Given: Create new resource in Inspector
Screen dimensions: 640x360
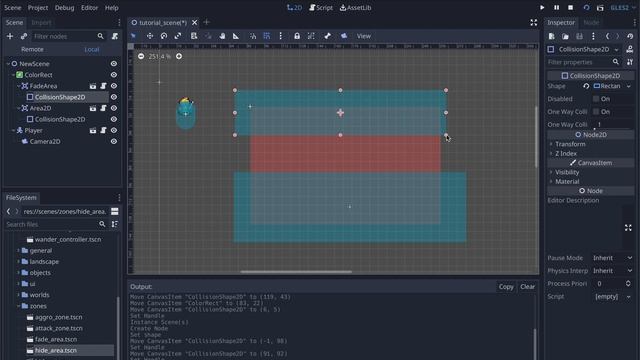Looking at the screenshot, I should (x=551, y=36).
